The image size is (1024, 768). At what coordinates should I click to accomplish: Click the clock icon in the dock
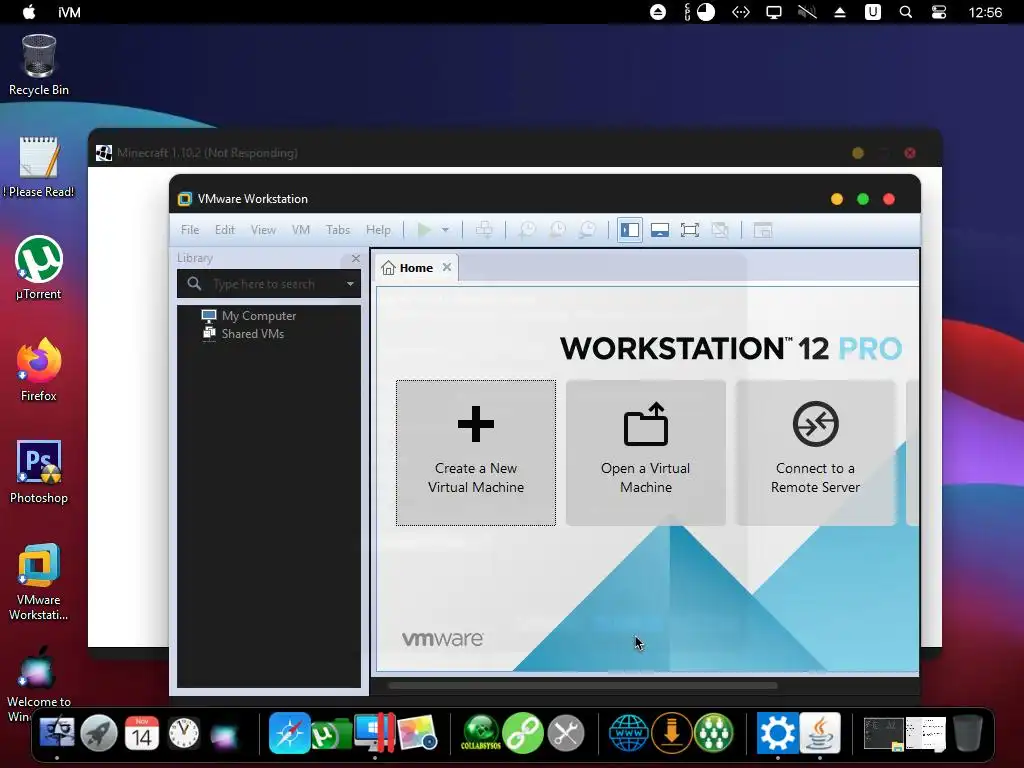pos(184,733)
